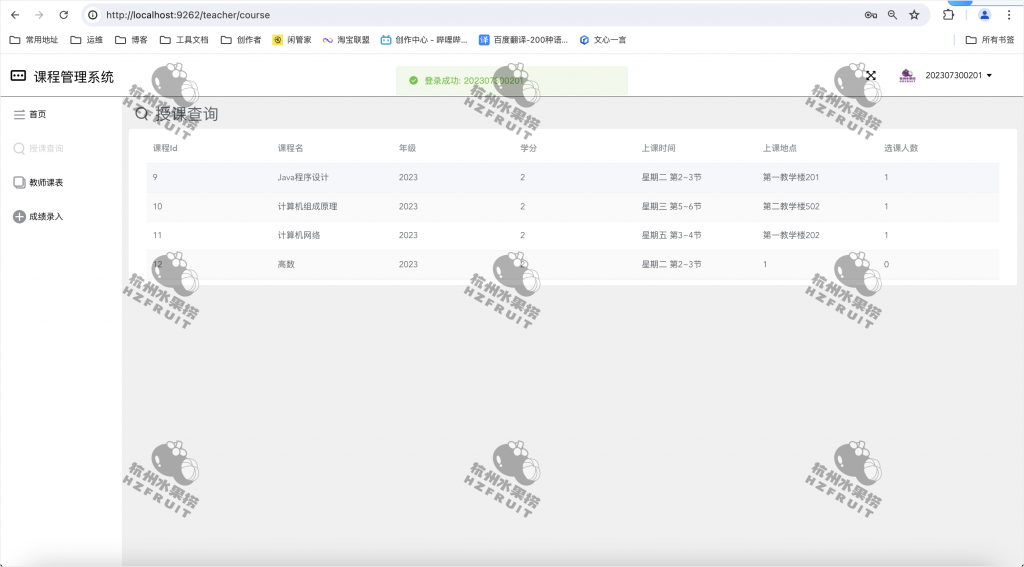Click course Id 9 cell

155,177
